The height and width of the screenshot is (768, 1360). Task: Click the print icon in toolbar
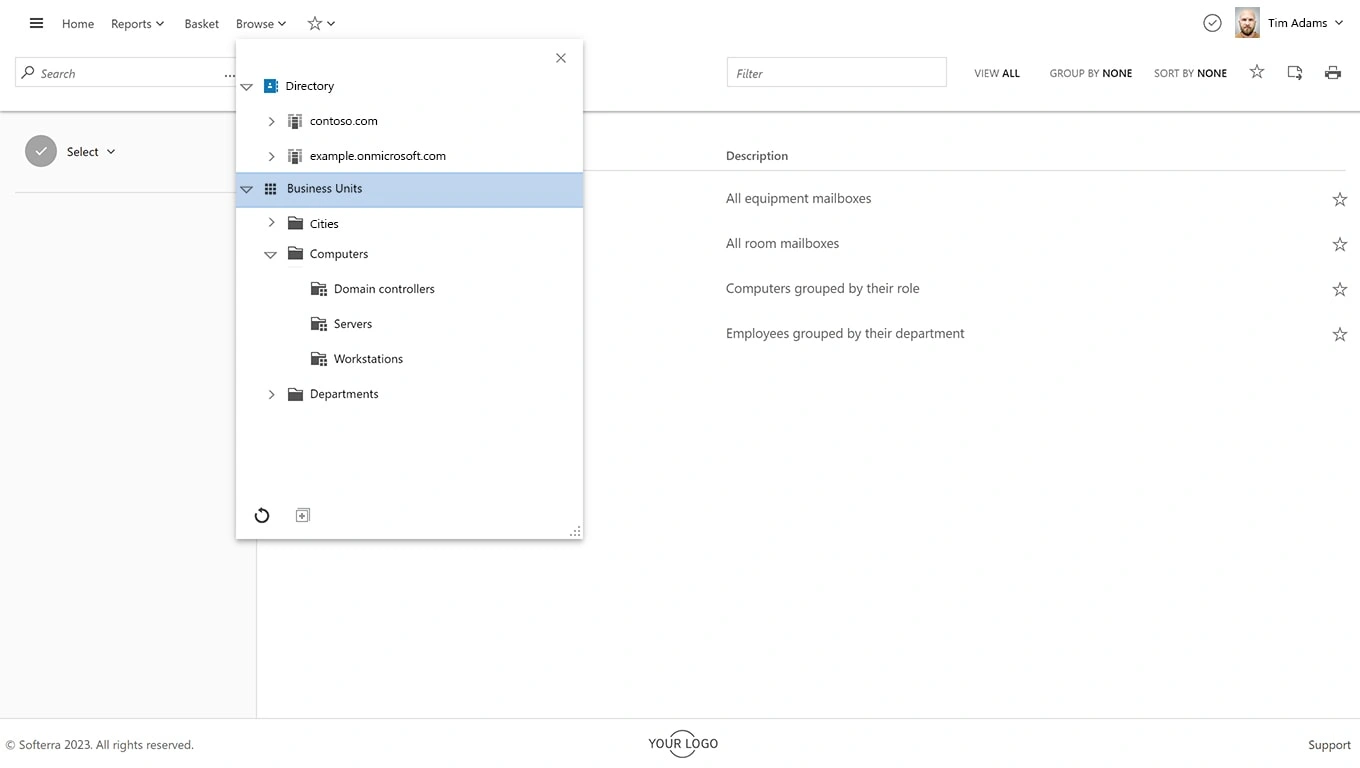coord(1332,73)
